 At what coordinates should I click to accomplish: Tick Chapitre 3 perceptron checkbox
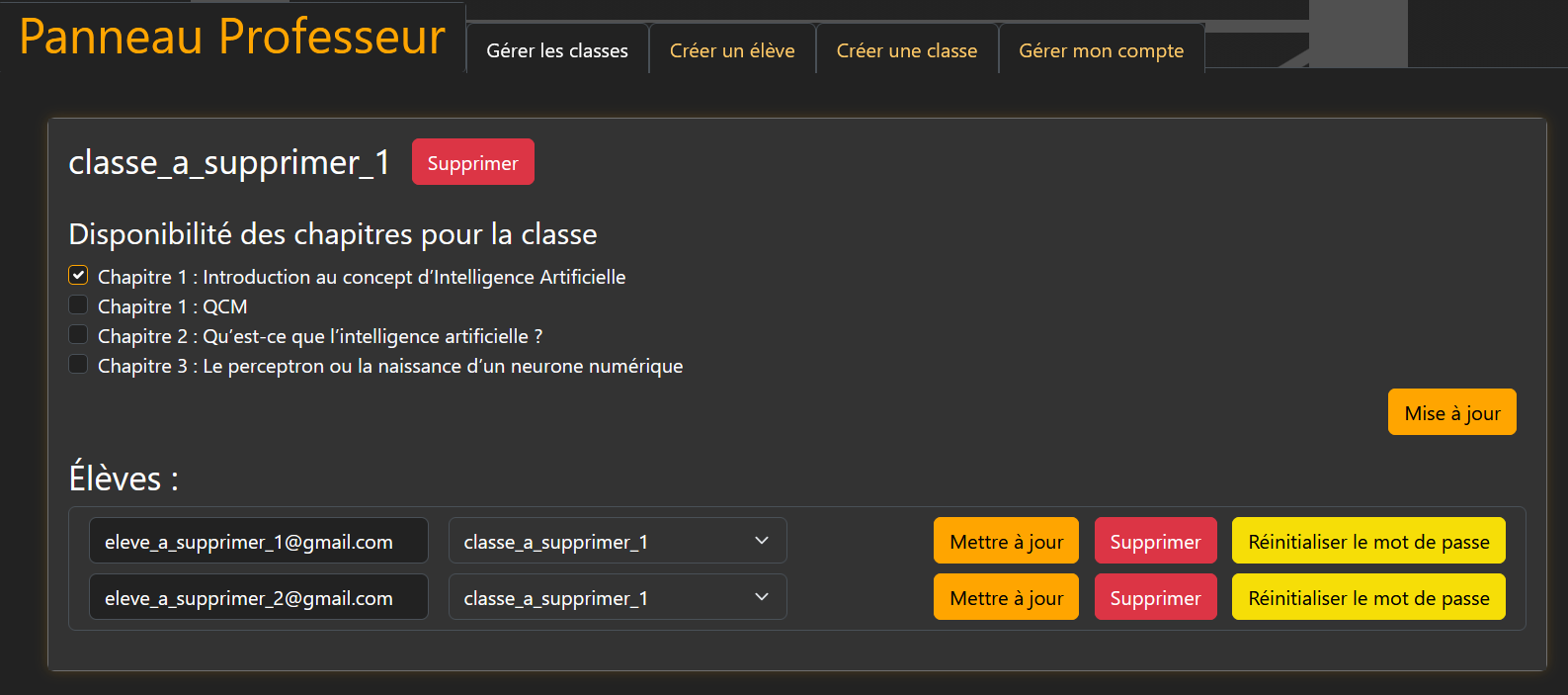pos(78,364)
